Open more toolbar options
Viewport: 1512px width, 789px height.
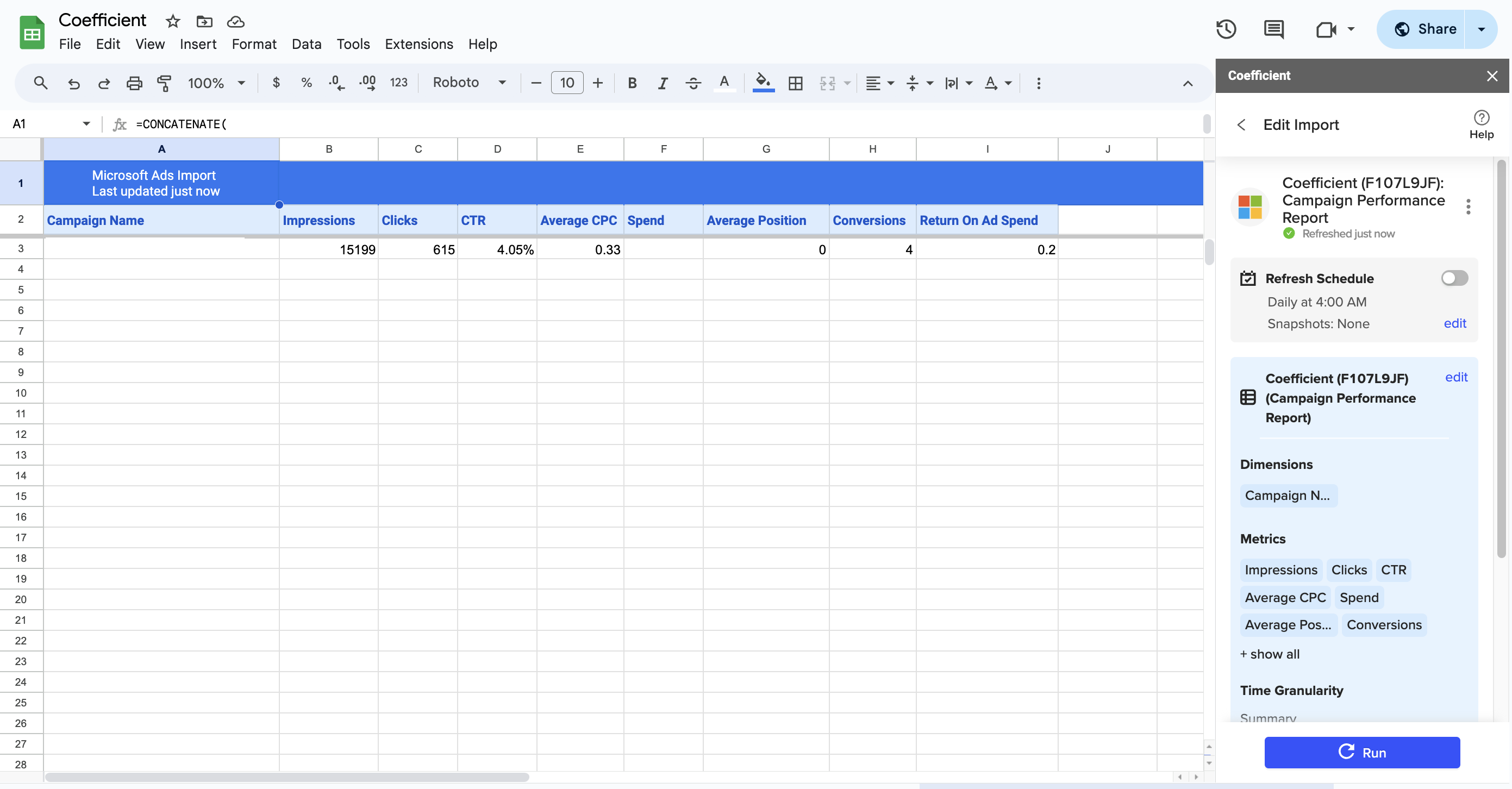click(1038, 83)
